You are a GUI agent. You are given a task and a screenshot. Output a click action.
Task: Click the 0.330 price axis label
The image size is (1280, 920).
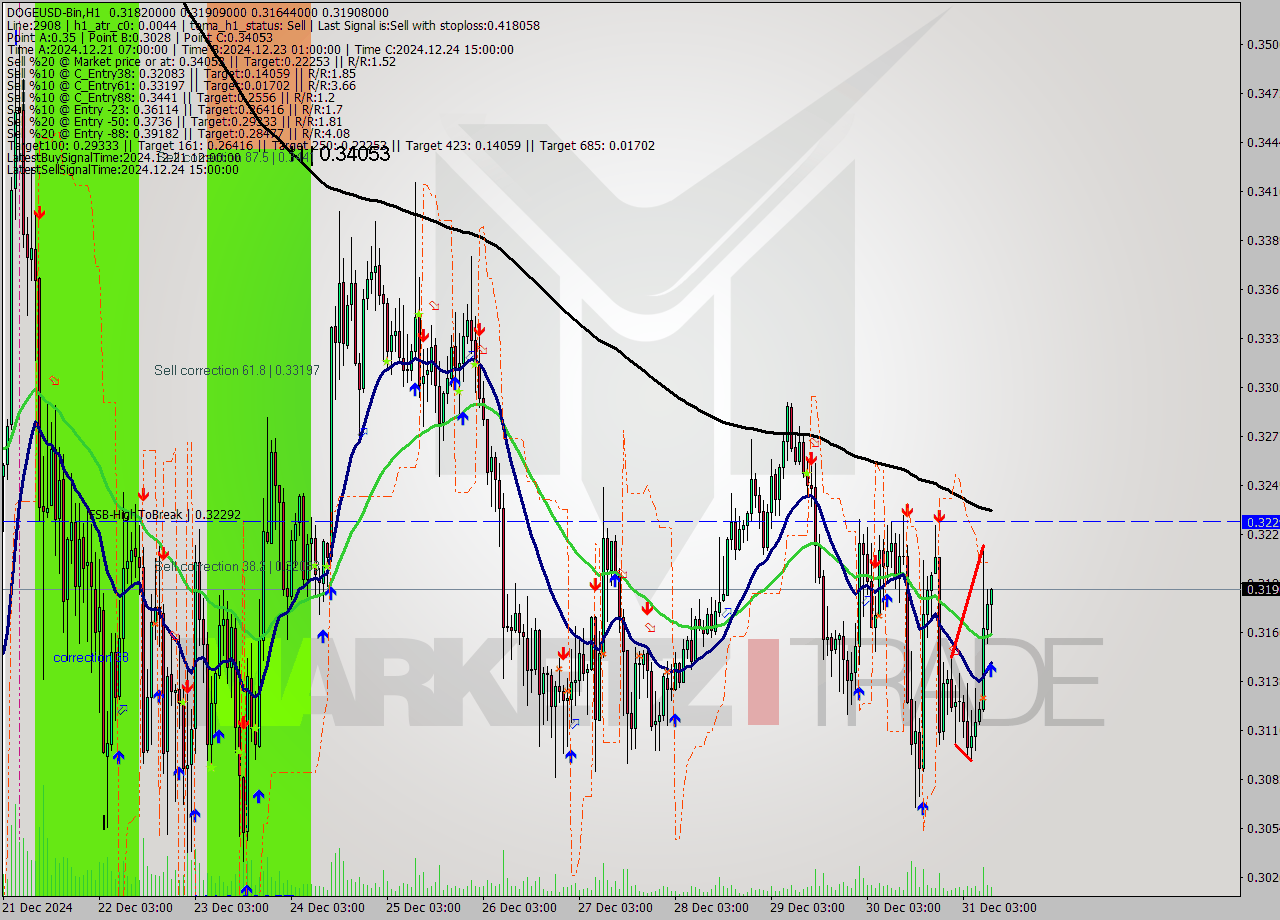1263,388
